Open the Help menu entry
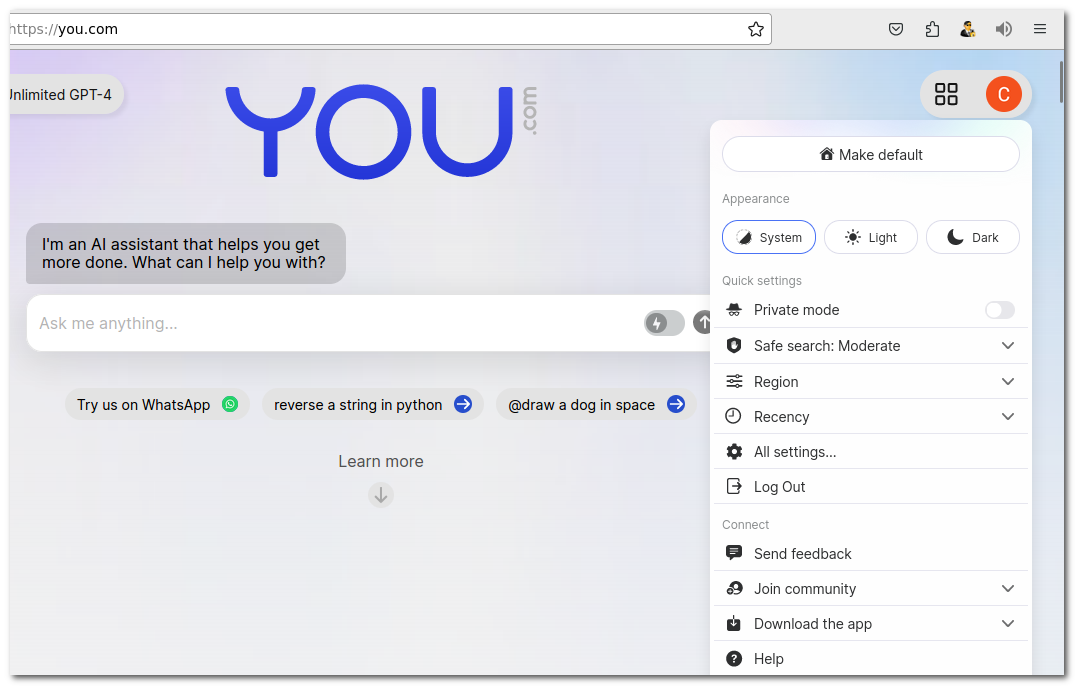The width and height of the screenshot is (1075, 686). 871,659
